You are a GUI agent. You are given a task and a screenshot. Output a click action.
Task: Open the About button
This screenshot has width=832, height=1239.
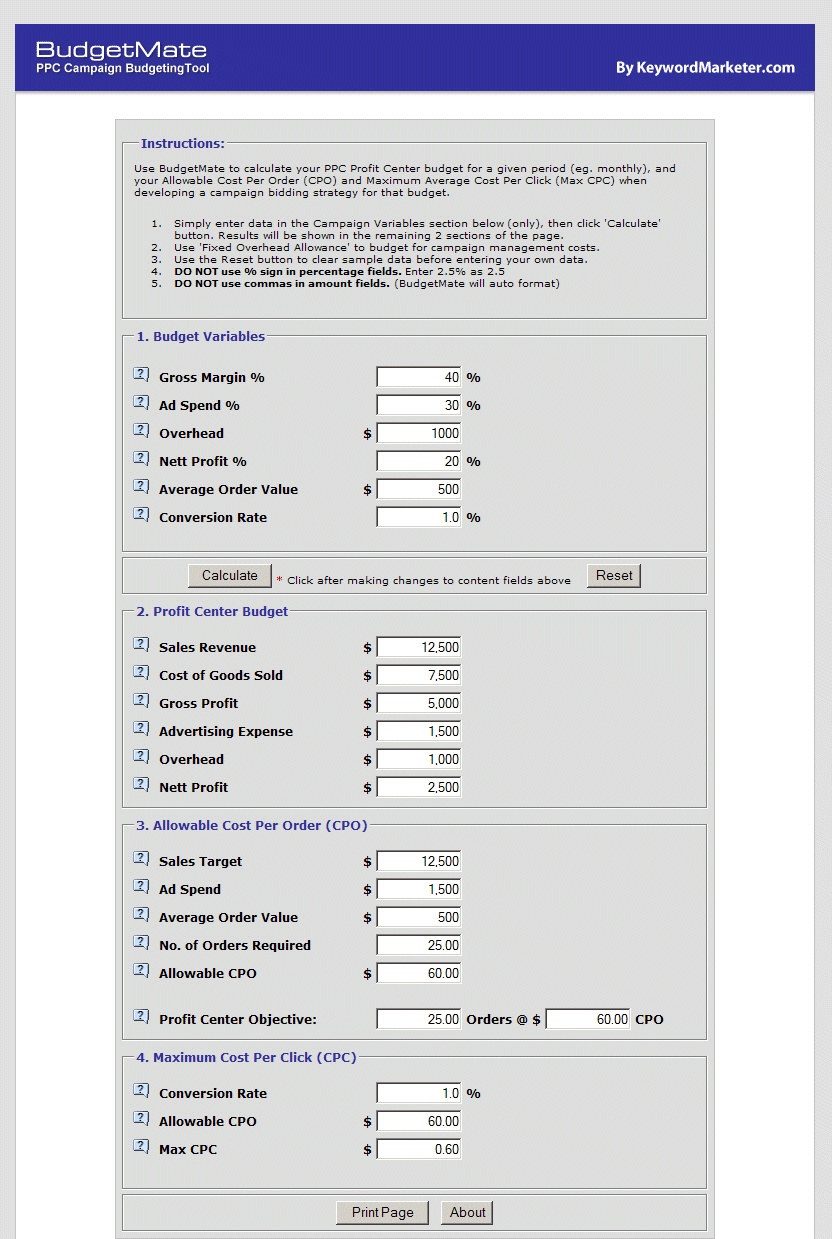point(467,1212)
